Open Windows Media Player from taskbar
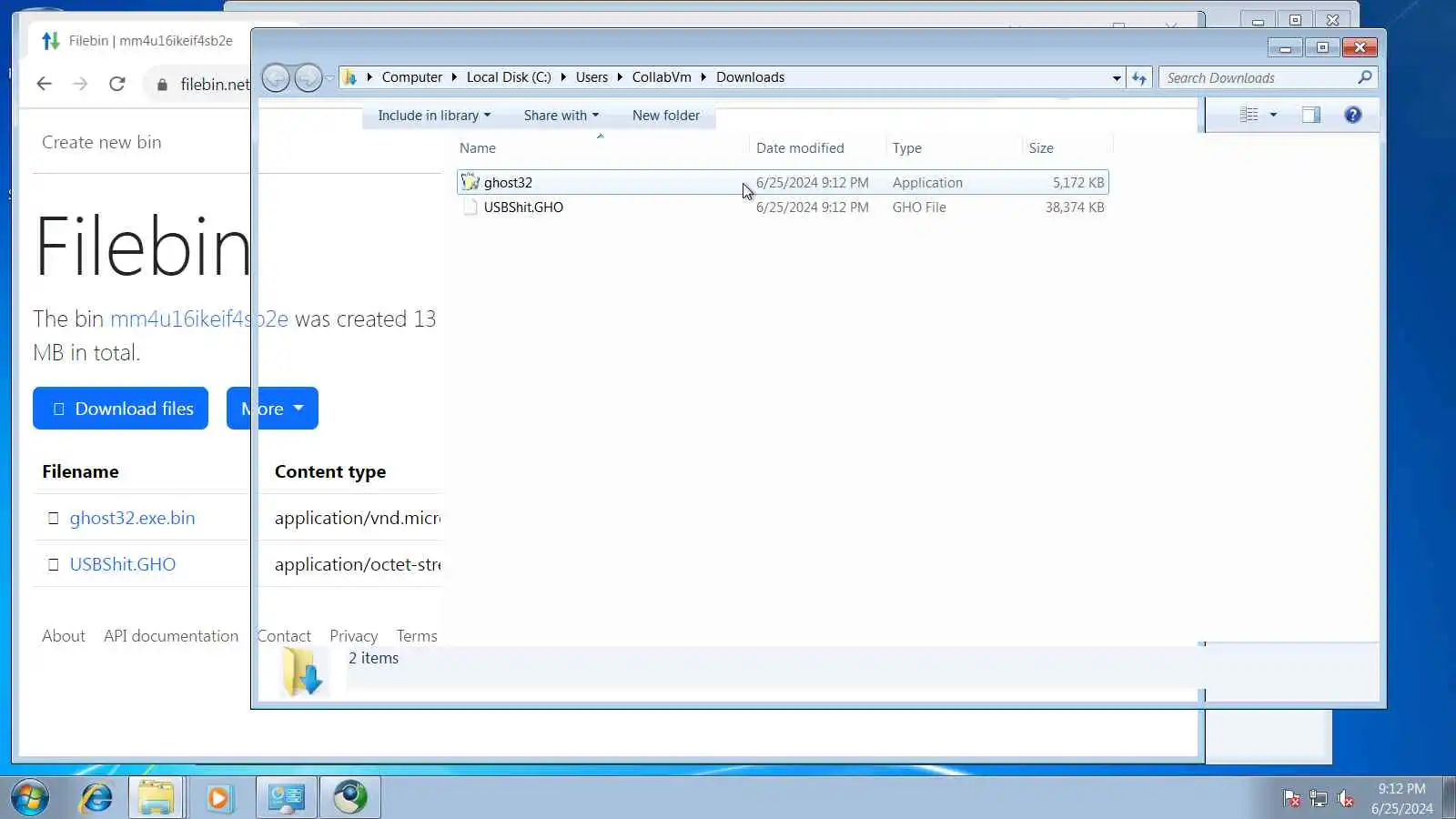Image resolution: width=1456 pixels, height=819 pixels. 218,798
